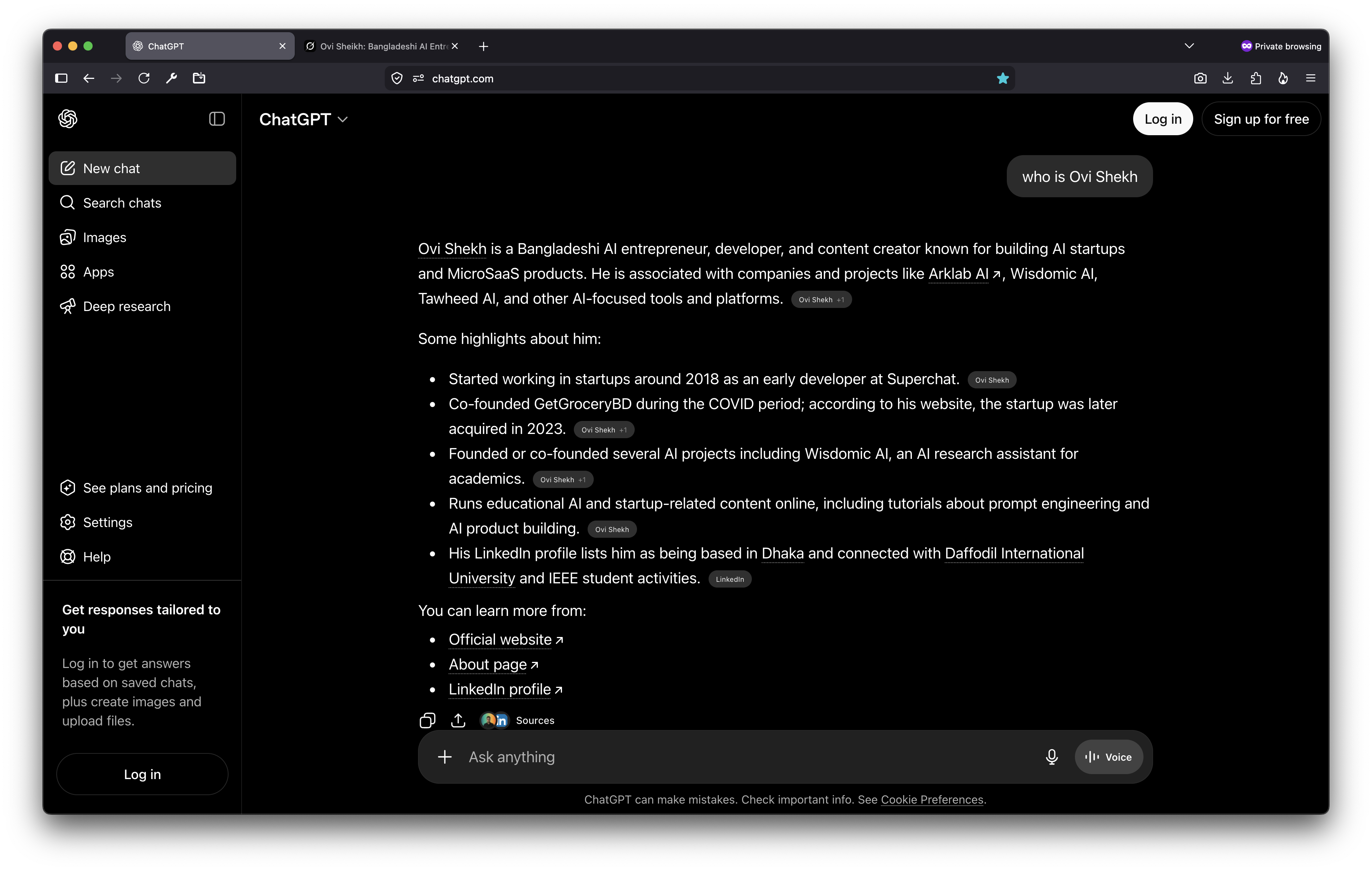Click citation chip after 'academics.'
The height and width of the screenshot is (871, 1372).
(563, 480)
